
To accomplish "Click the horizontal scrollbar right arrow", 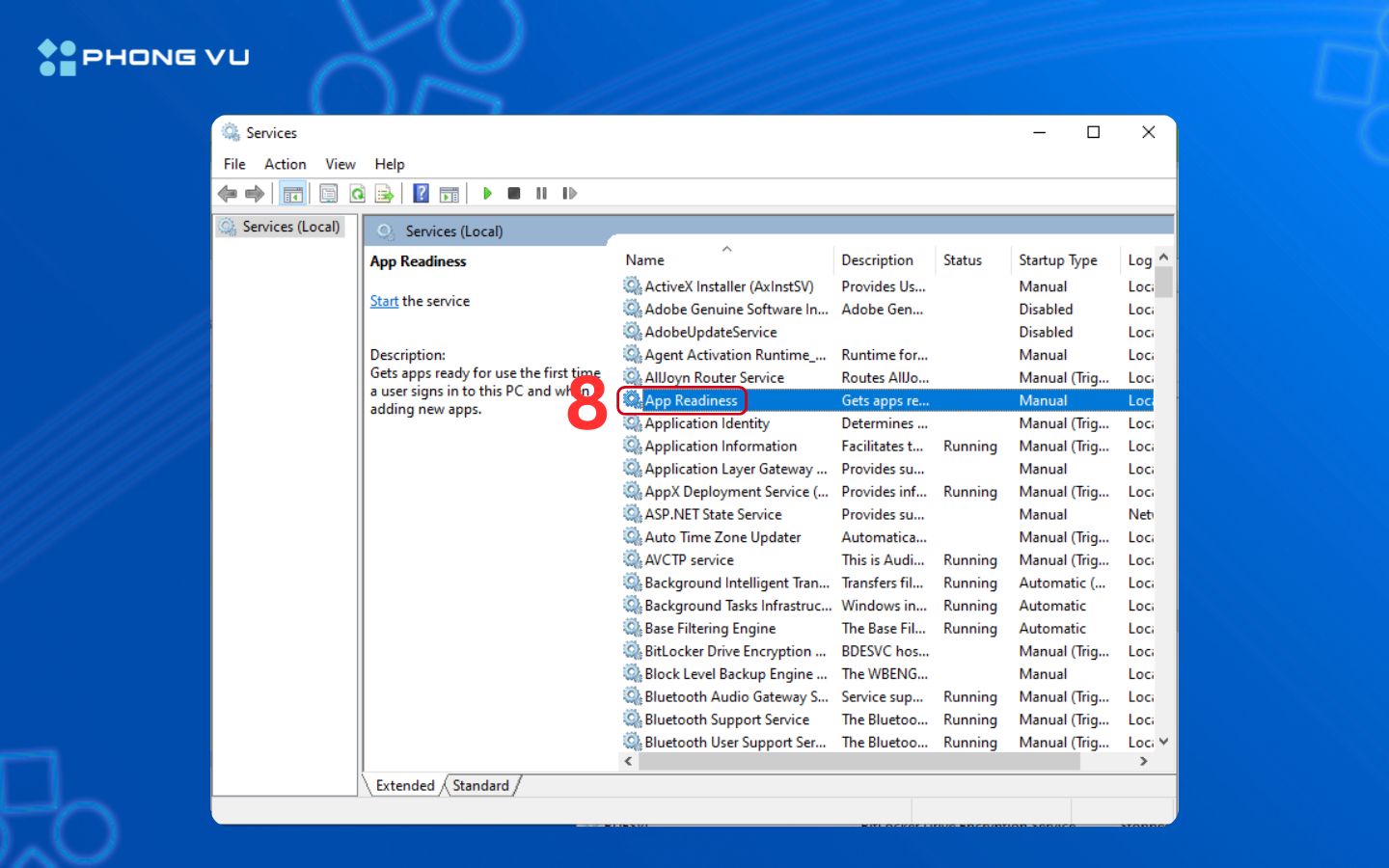I will [x=1143, y=761].
